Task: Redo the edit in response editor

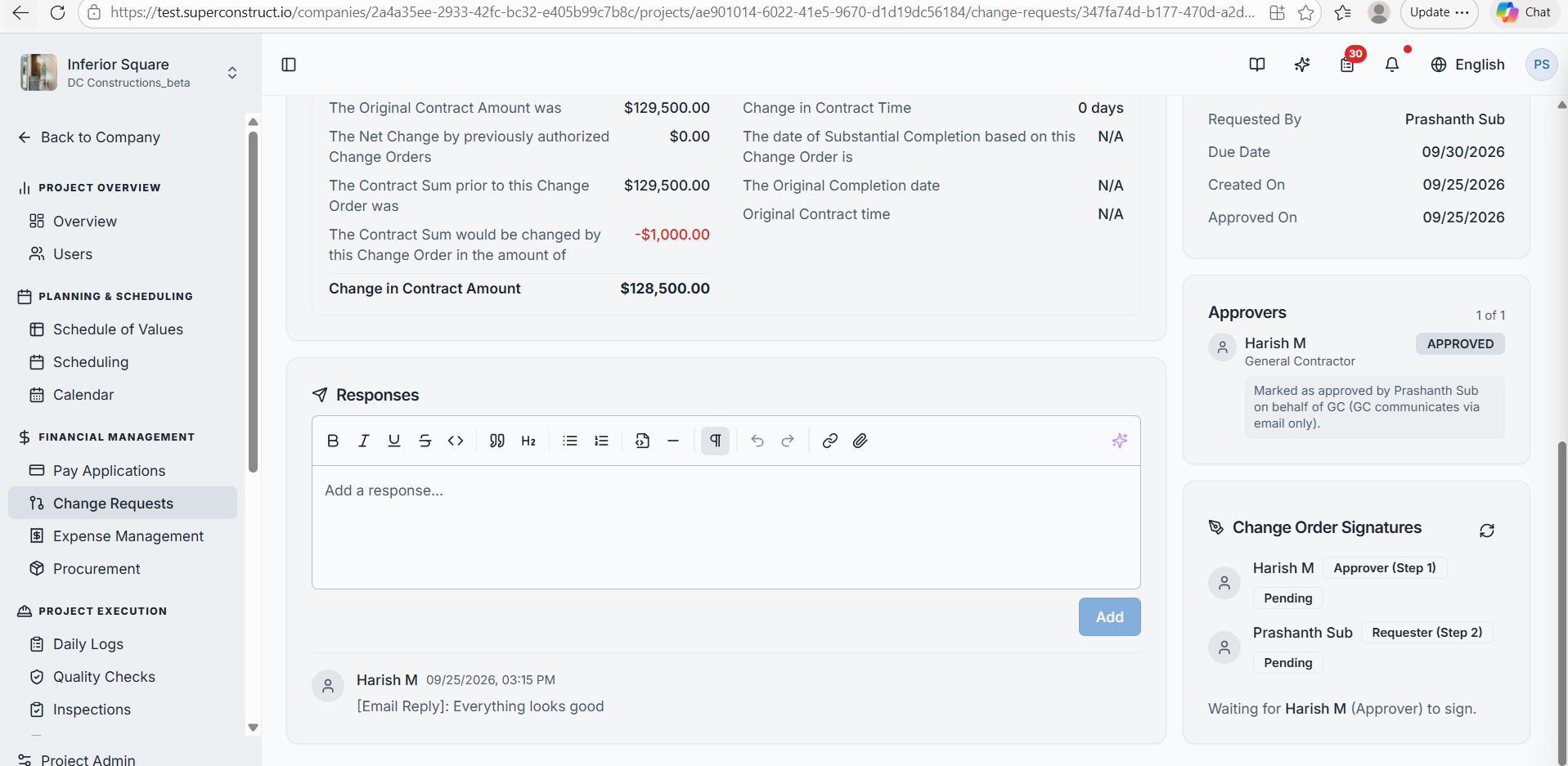Action: 788,441
